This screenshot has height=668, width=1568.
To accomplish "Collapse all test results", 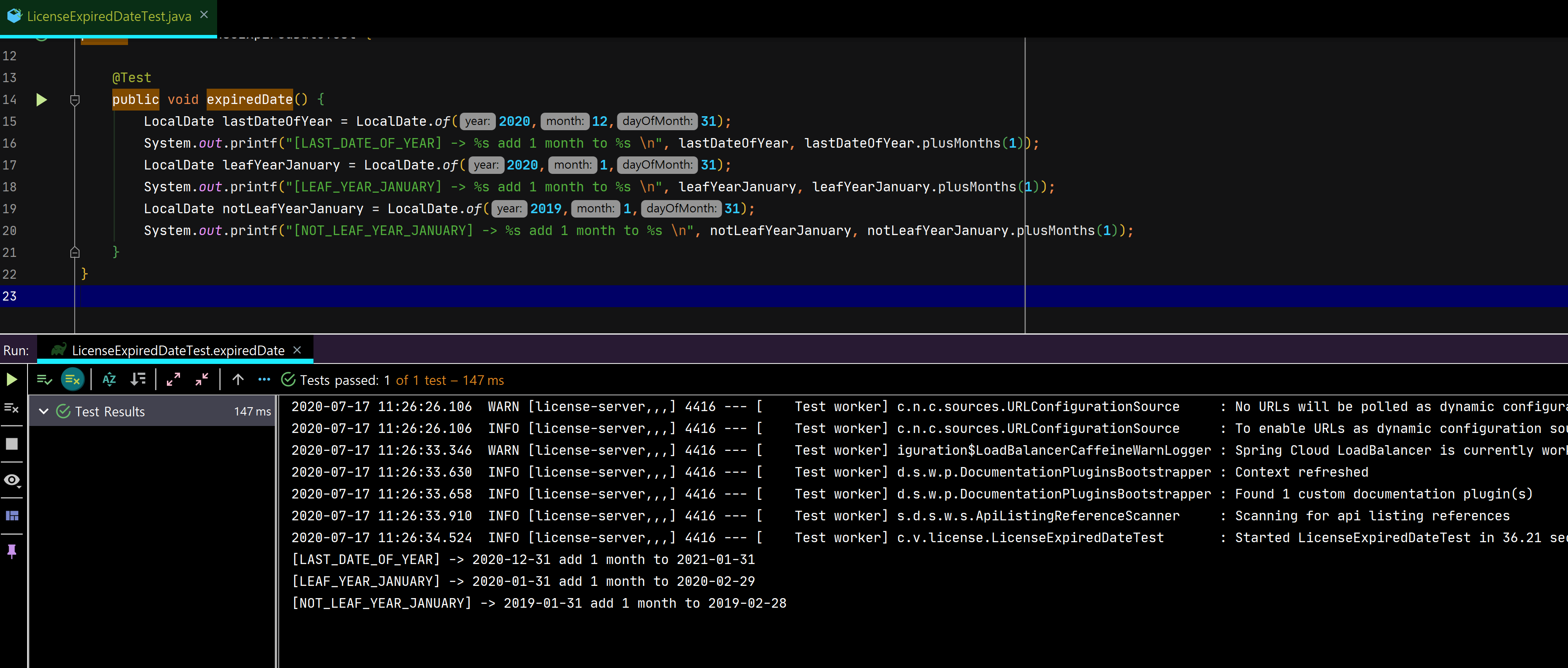I will coord(202,380).
